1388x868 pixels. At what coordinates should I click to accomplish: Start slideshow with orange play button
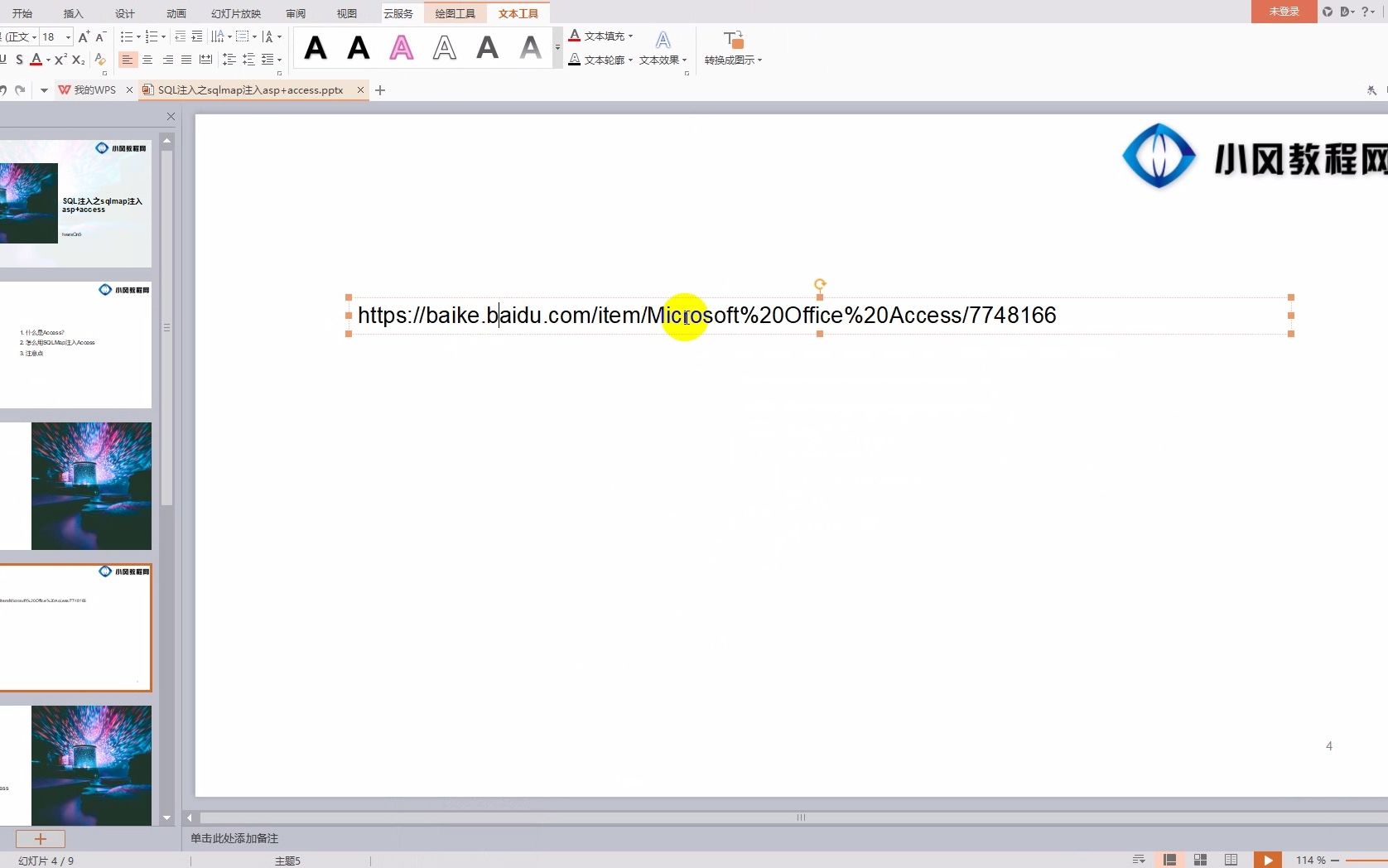coord(1267,860)
